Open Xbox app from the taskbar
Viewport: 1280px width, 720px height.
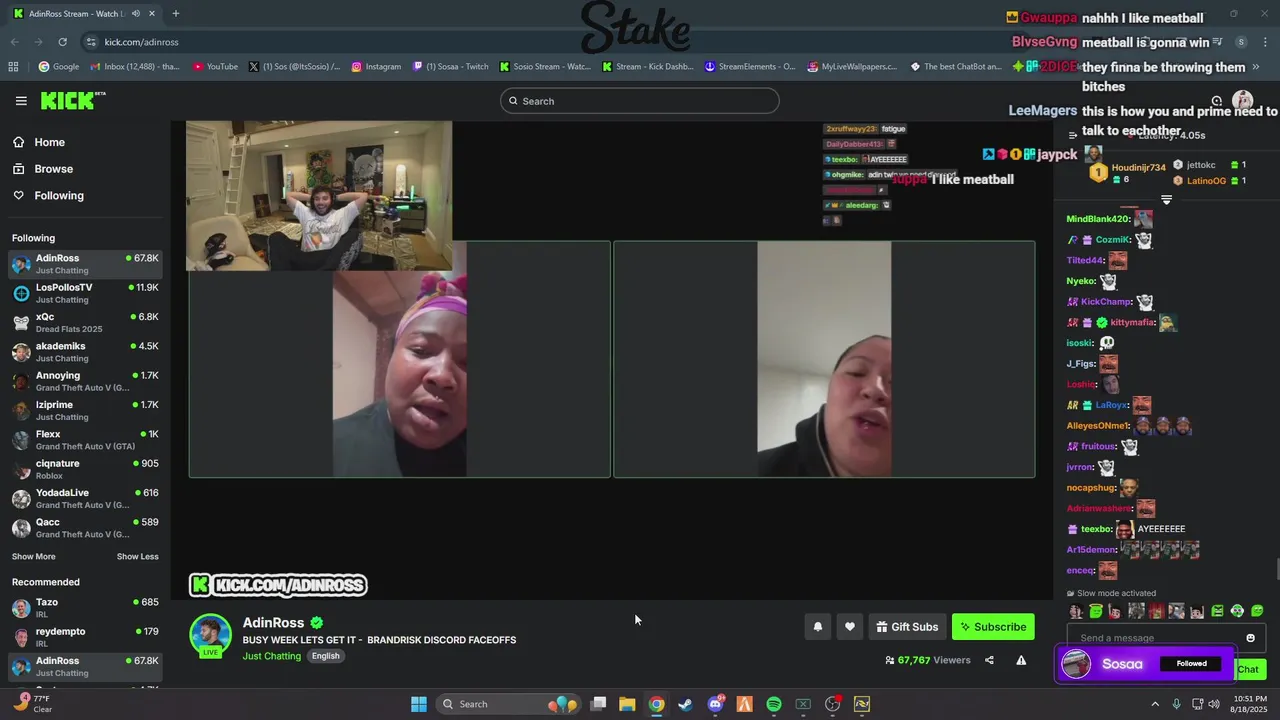(803, 704)
